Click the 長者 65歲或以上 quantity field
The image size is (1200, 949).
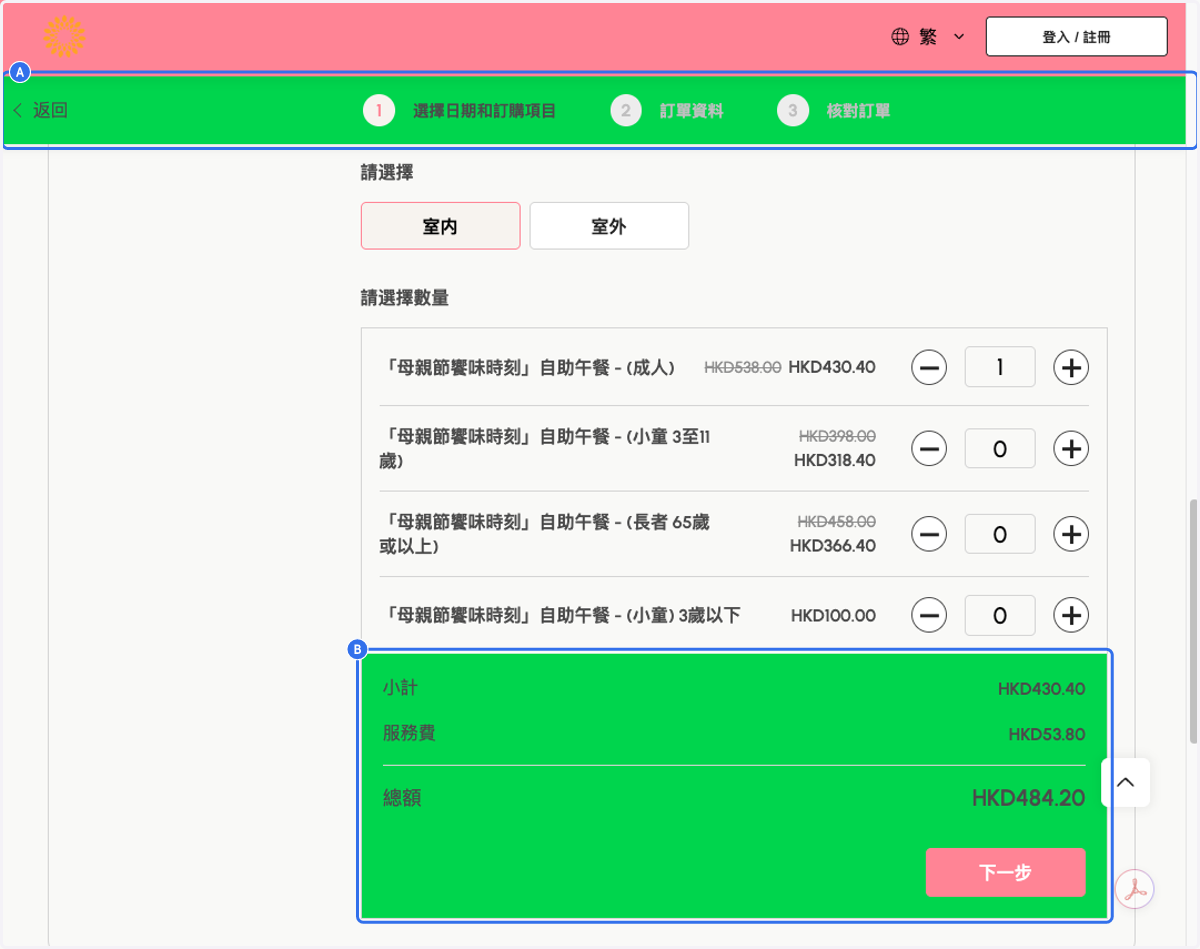(1000, 534)
